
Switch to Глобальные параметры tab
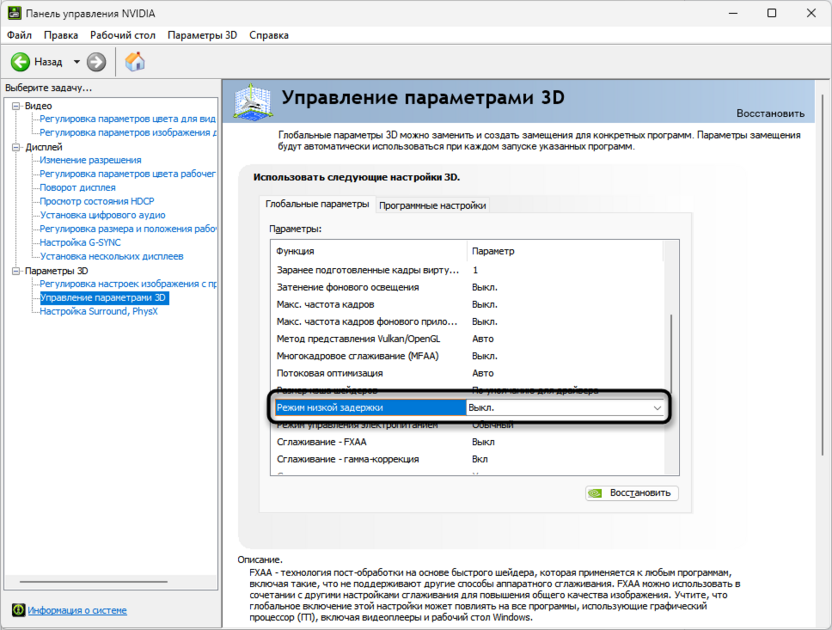click(x=317, y=204)
